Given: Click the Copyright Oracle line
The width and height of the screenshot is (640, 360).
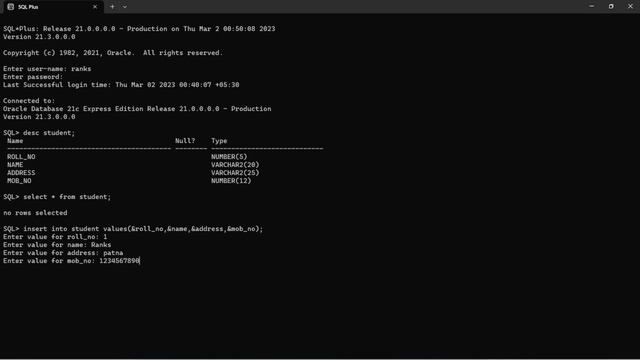Looking at the screenshot, I should [x=113, y=53].
